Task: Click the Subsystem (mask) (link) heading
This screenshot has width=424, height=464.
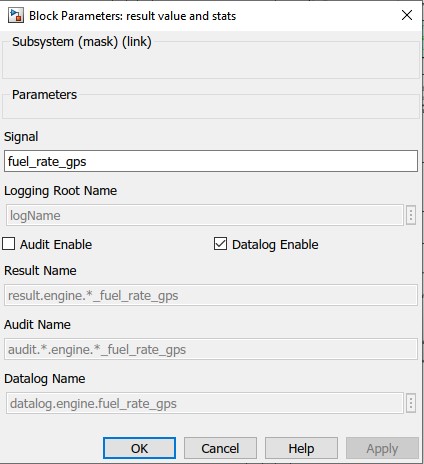Action: tap(82, 42)
